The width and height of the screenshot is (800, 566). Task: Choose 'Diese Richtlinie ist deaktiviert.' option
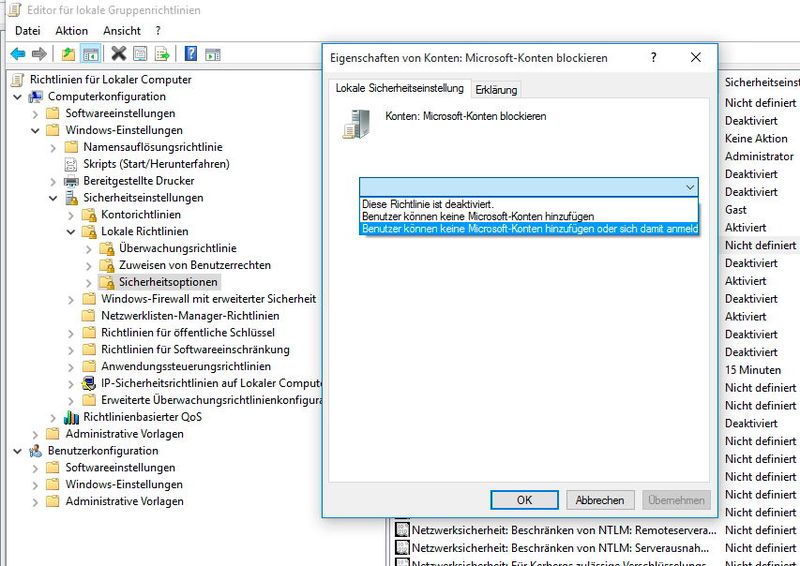(x=529, y=204)
